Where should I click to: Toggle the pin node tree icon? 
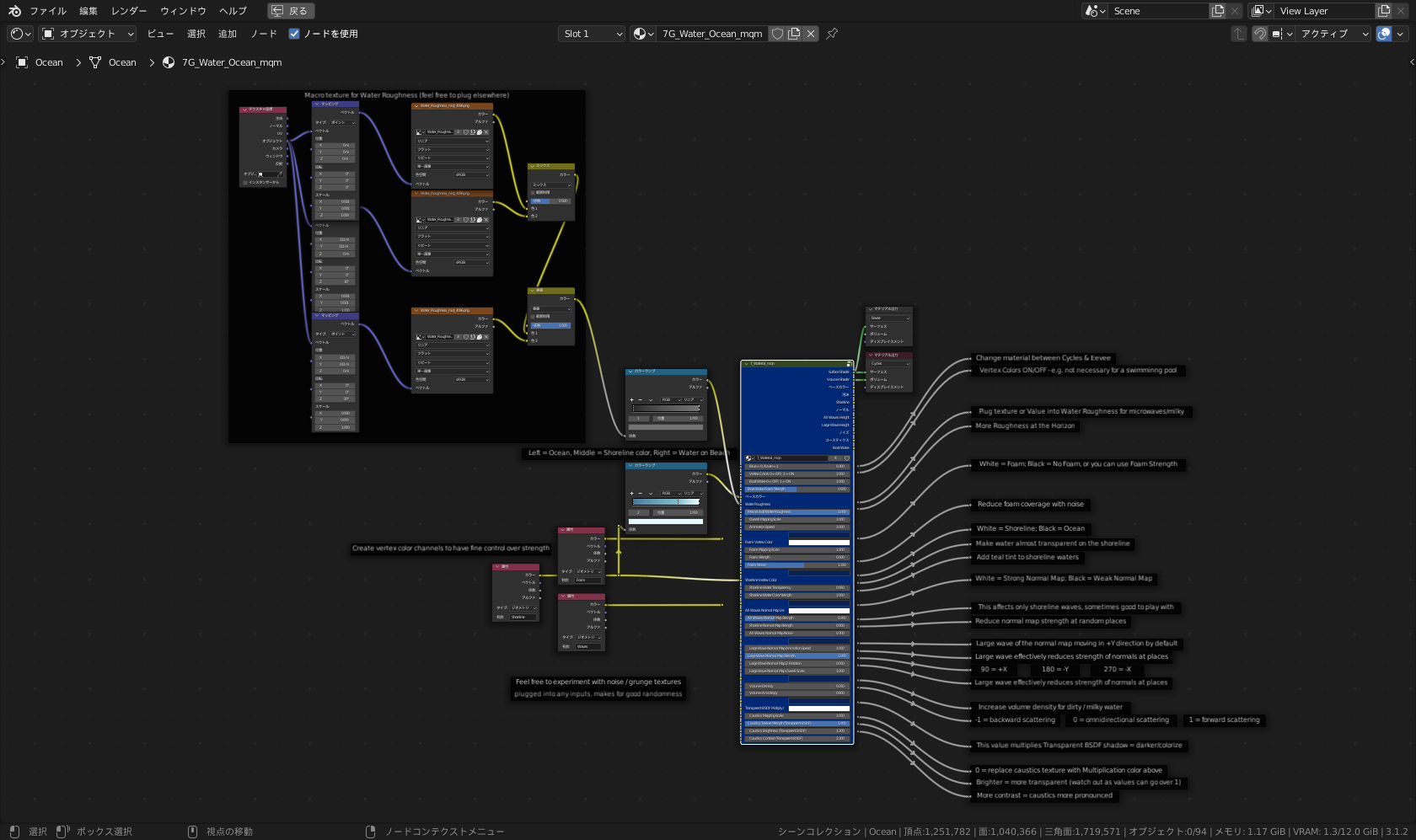click(x=832, y=34)
